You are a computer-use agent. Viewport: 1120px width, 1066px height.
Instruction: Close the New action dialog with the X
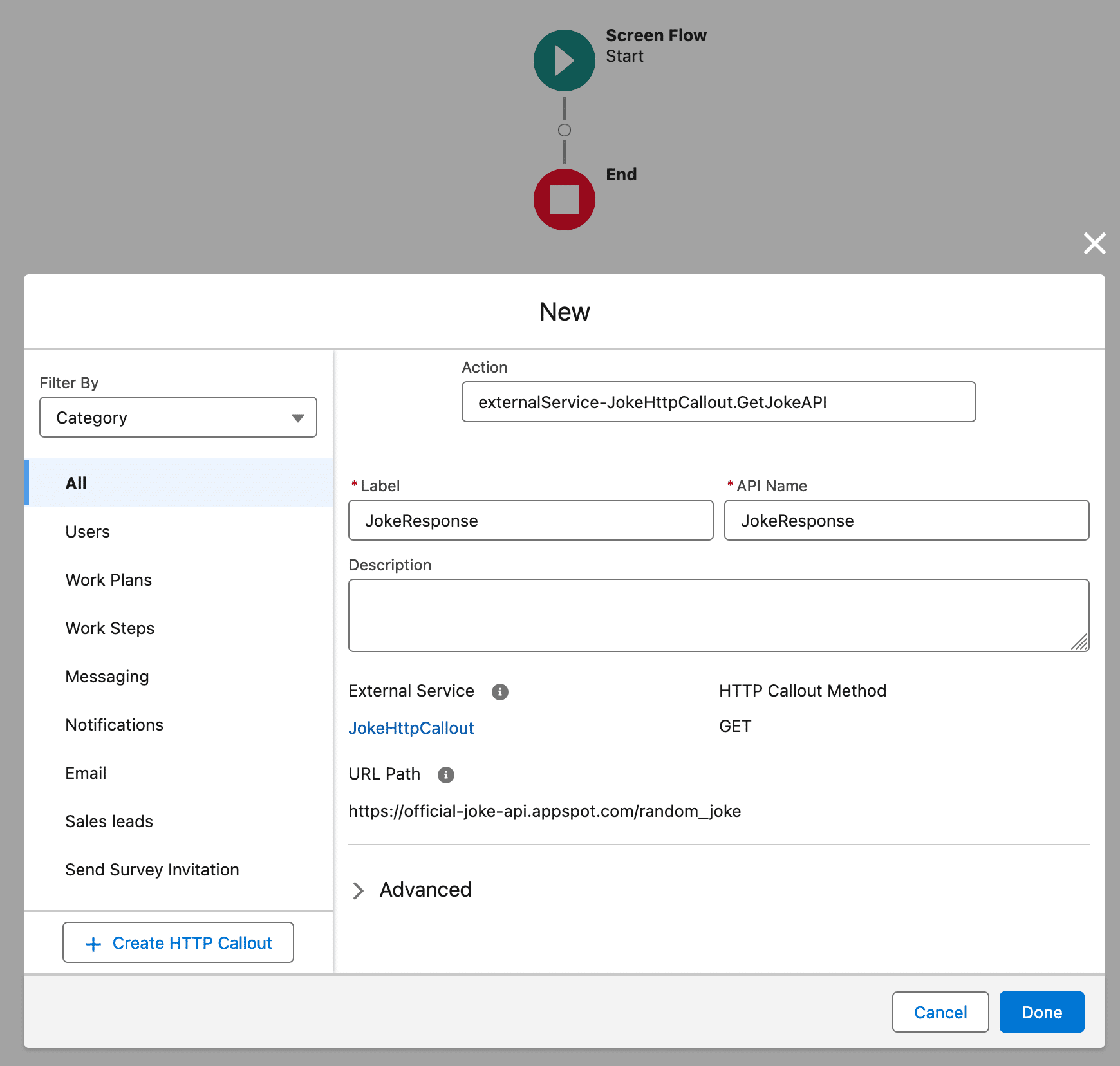point(1094,244)
